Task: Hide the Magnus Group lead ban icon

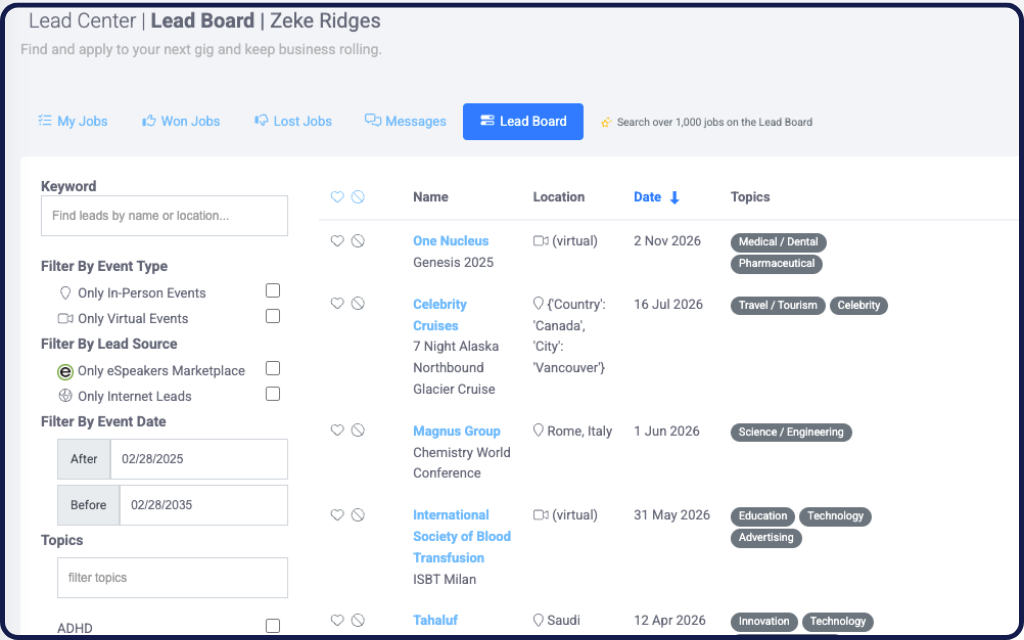Action: (358, 430)
